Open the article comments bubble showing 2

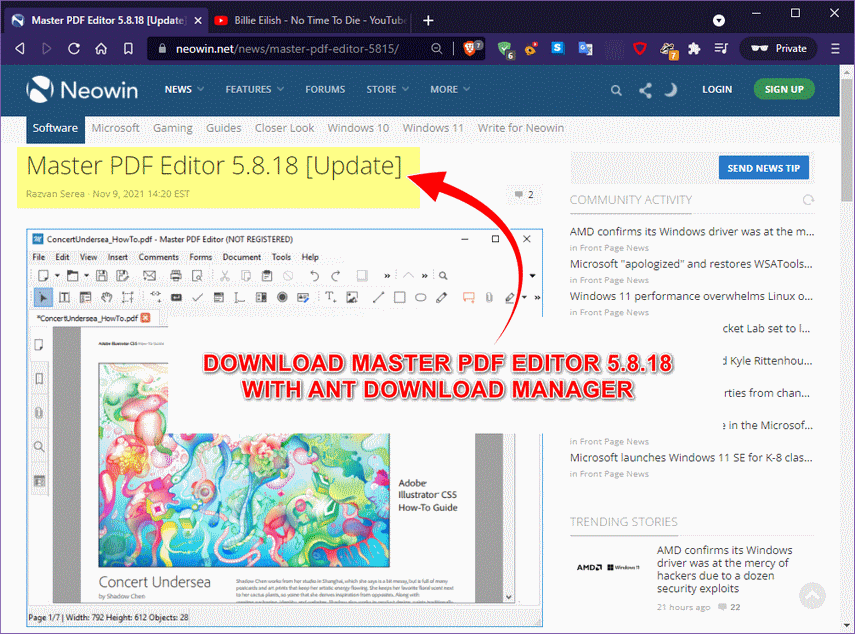[524, 194]
